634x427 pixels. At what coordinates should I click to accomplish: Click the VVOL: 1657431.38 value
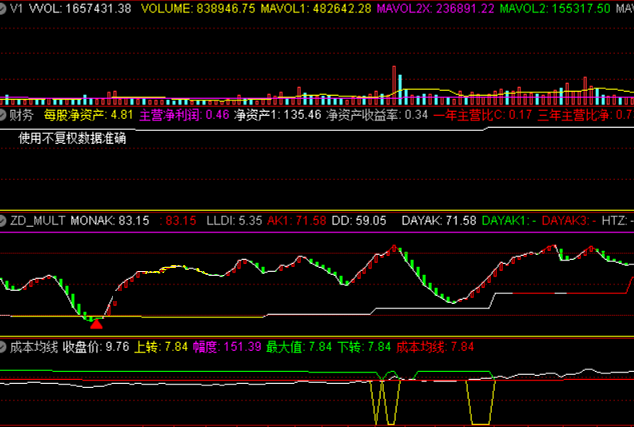[80, 8]
